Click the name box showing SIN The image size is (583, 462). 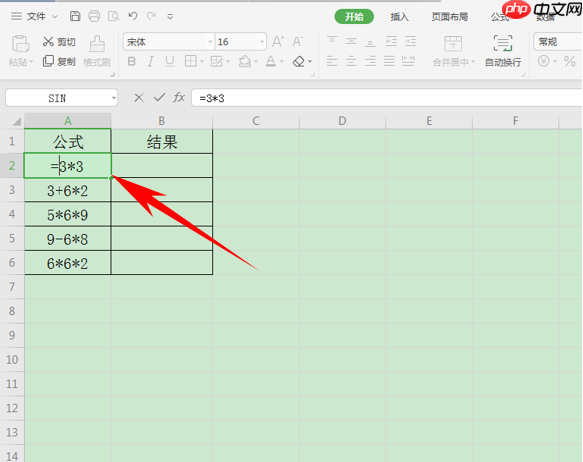click(x=61, y=98)
